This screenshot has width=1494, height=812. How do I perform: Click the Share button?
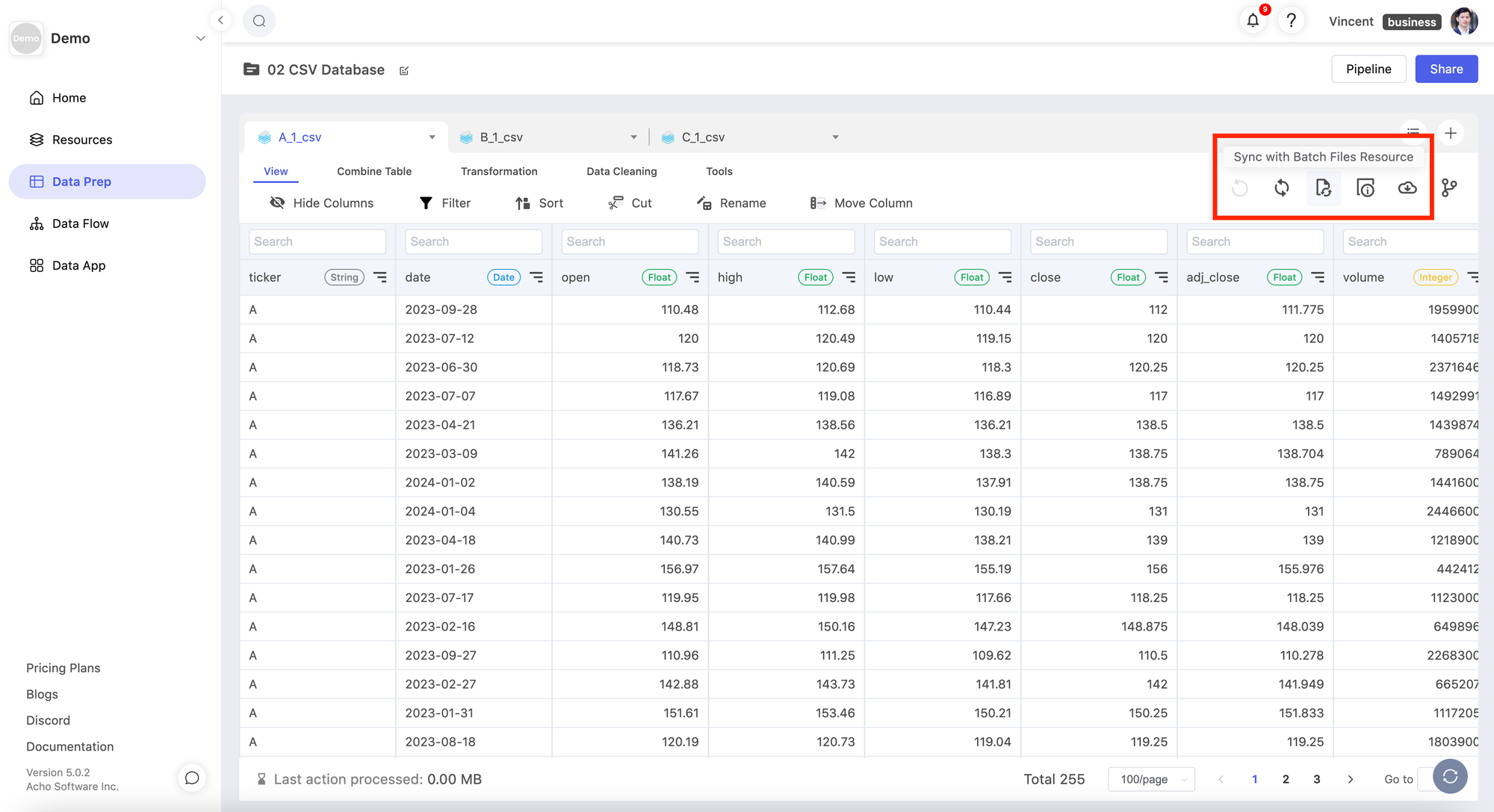1445,69
